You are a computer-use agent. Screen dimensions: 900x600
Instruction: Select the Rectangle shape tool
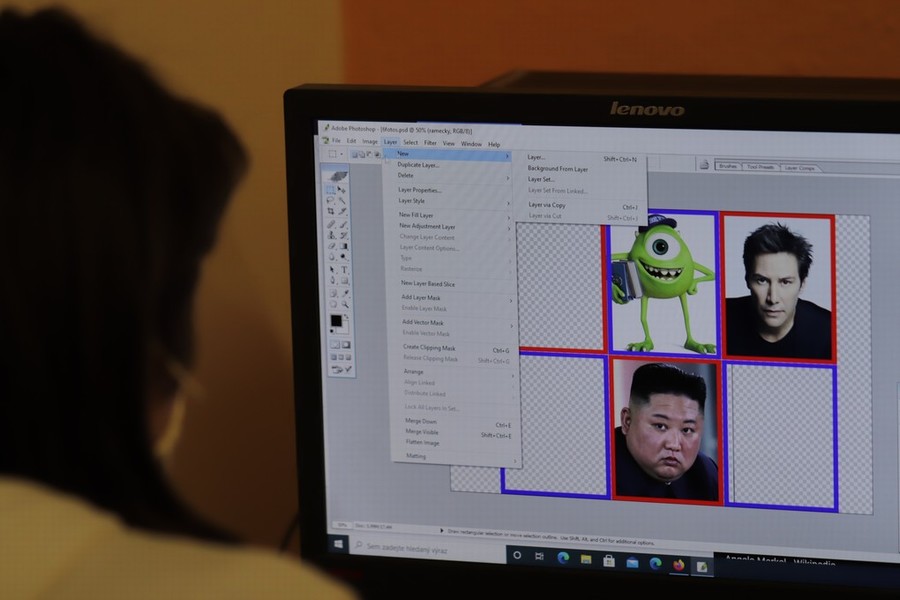(x=343, y=280)
